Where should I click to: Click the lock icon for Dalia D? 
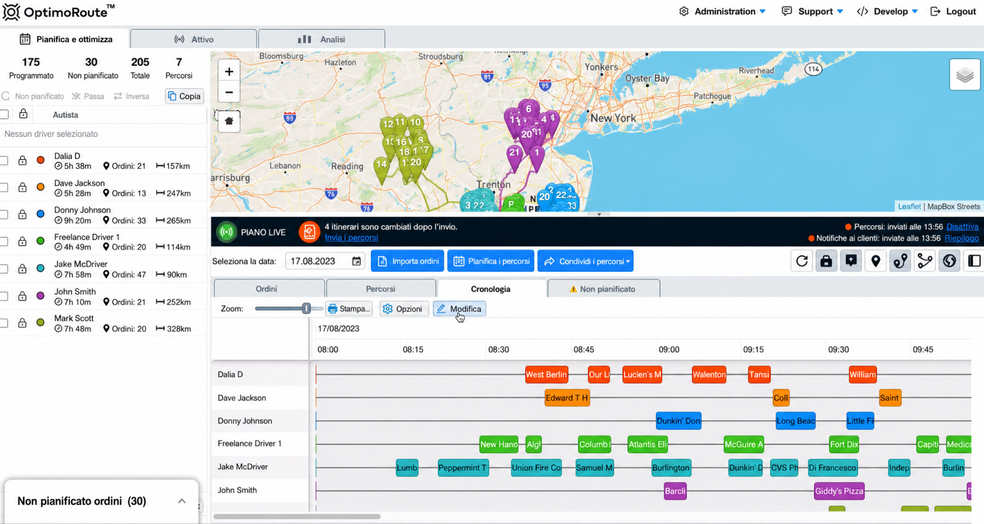click(x=22, y=161)
